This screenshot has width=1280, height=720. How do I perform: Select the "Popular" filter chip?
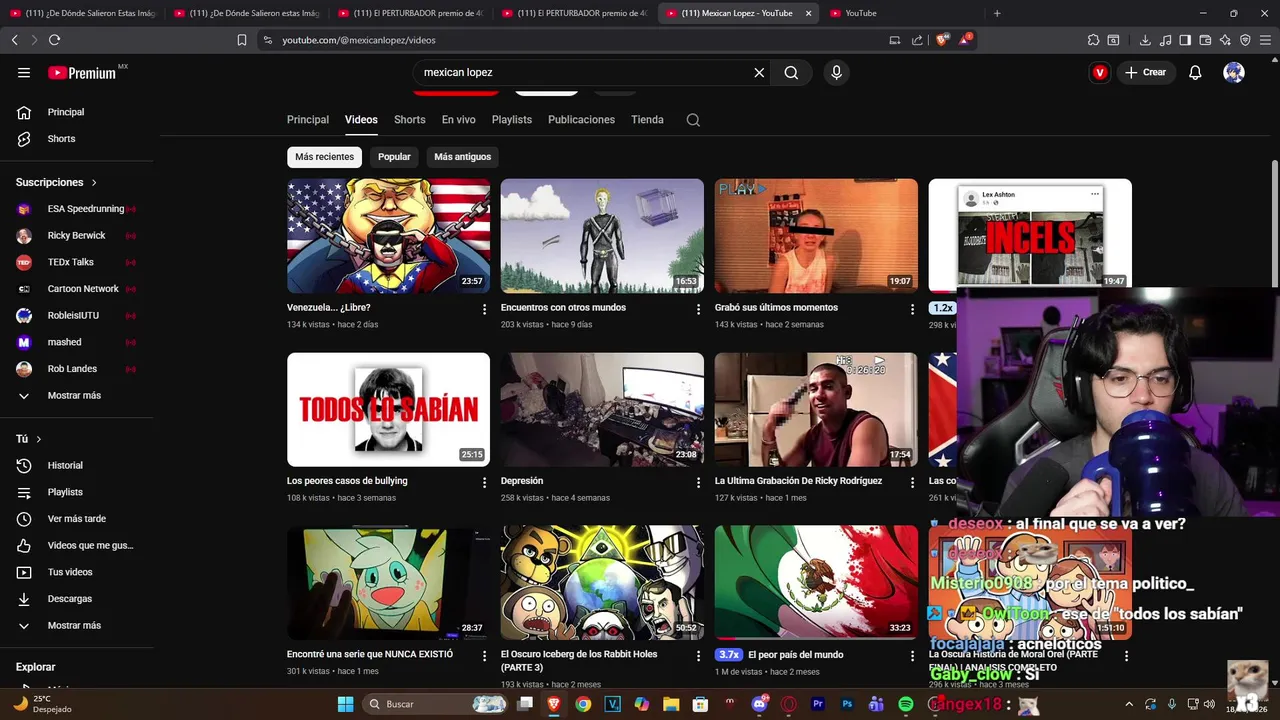click(x=394, y=157)
